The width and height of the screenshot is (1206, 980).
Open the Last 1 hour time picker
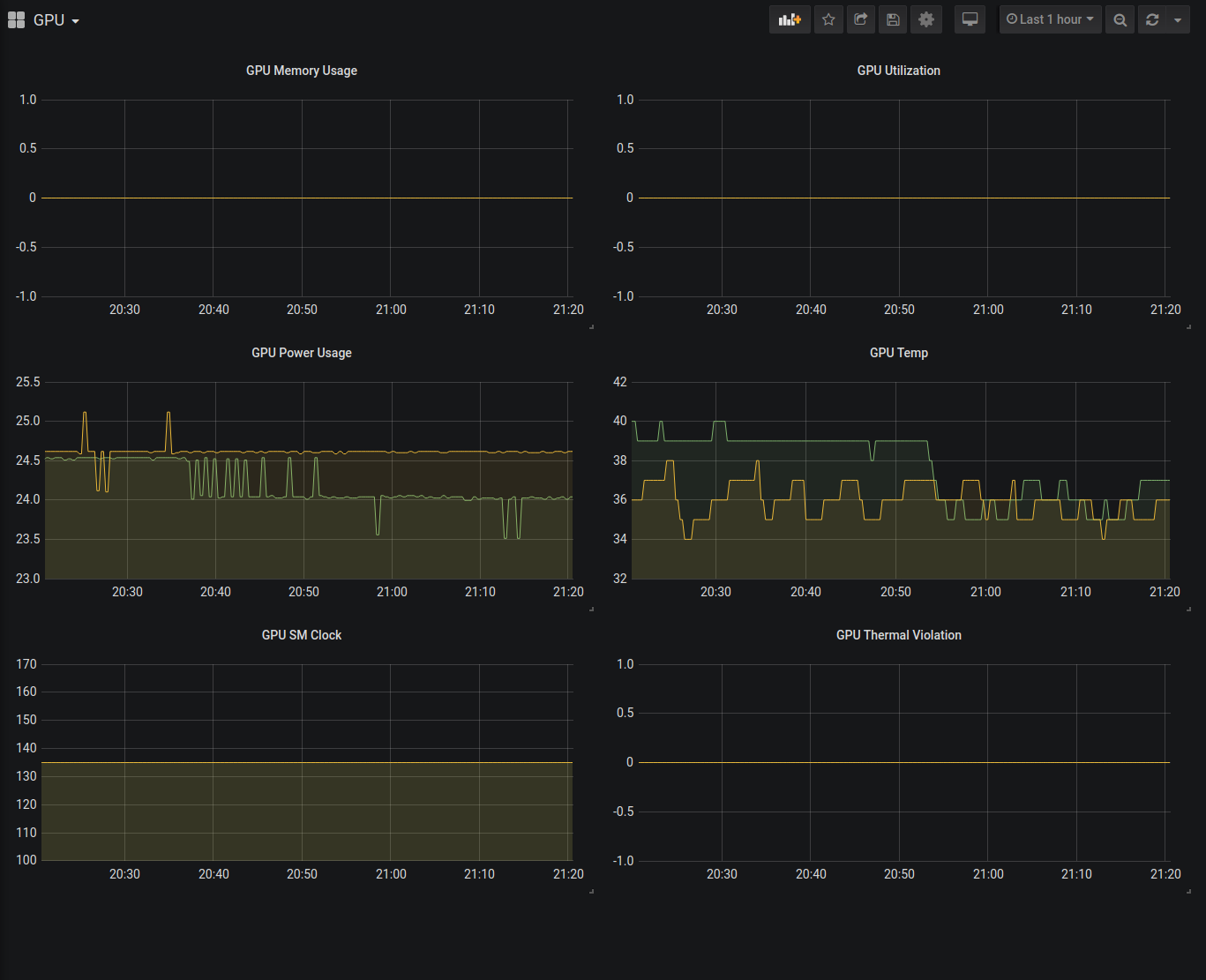[1050, 19]
